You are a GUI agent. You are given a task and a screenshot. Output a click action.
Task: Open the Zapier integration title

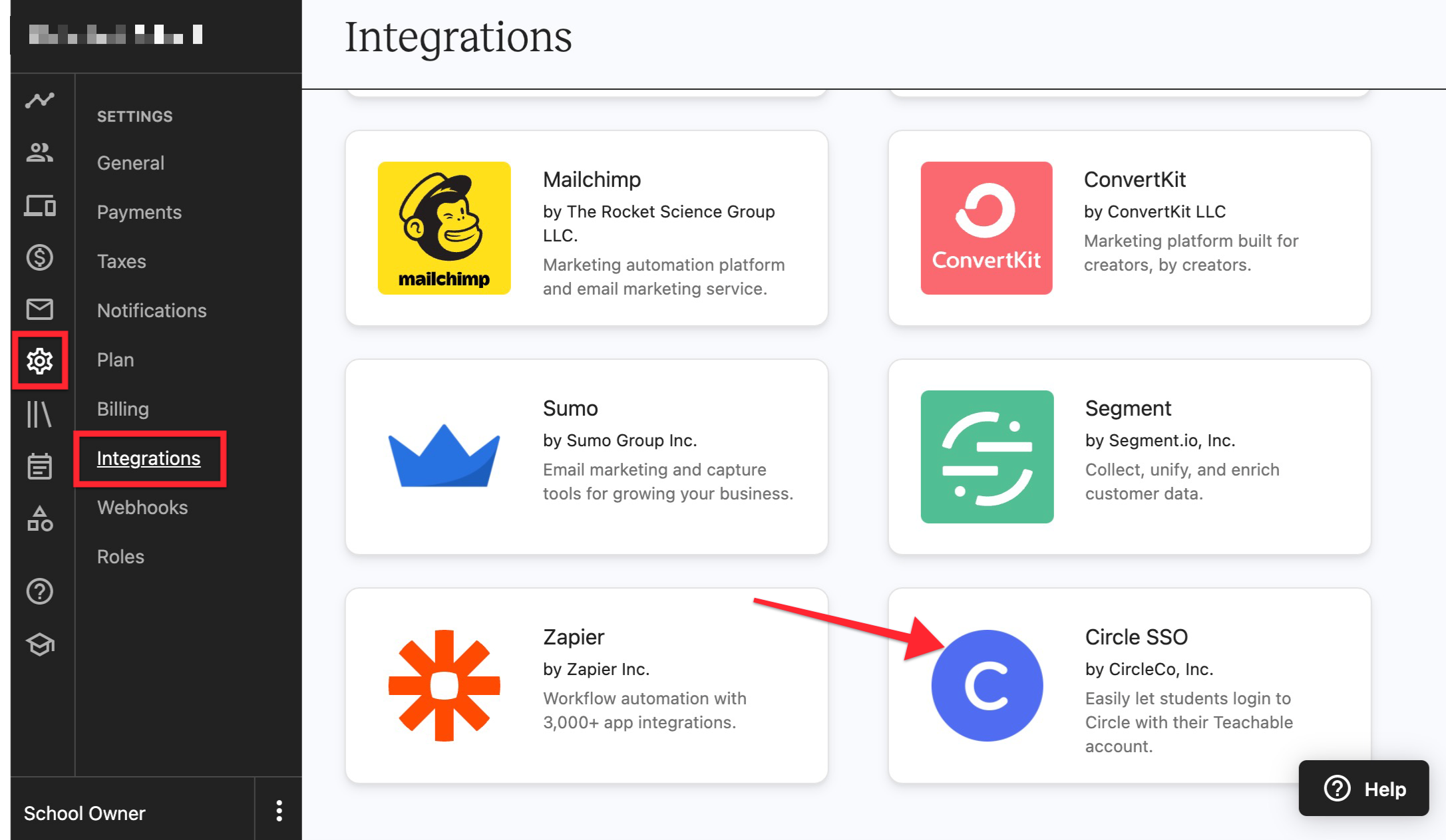[x=574, y=637]
